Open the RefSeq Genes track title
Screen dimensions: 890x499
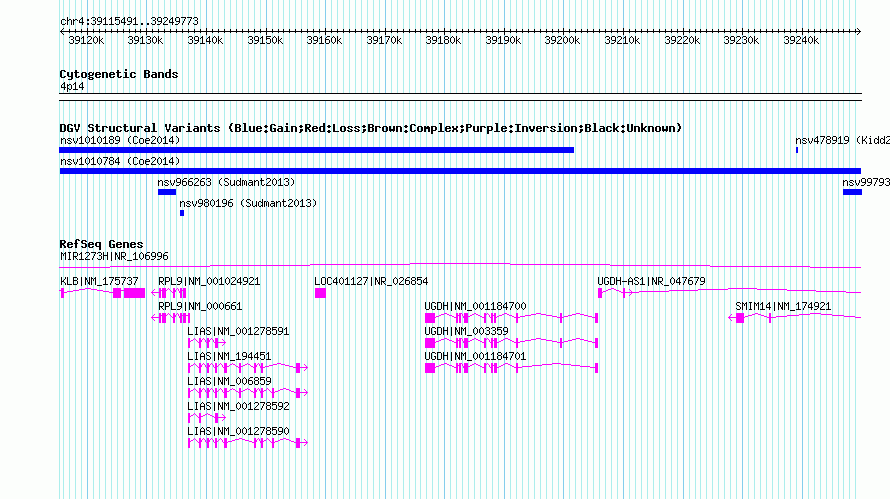[101, 244]
